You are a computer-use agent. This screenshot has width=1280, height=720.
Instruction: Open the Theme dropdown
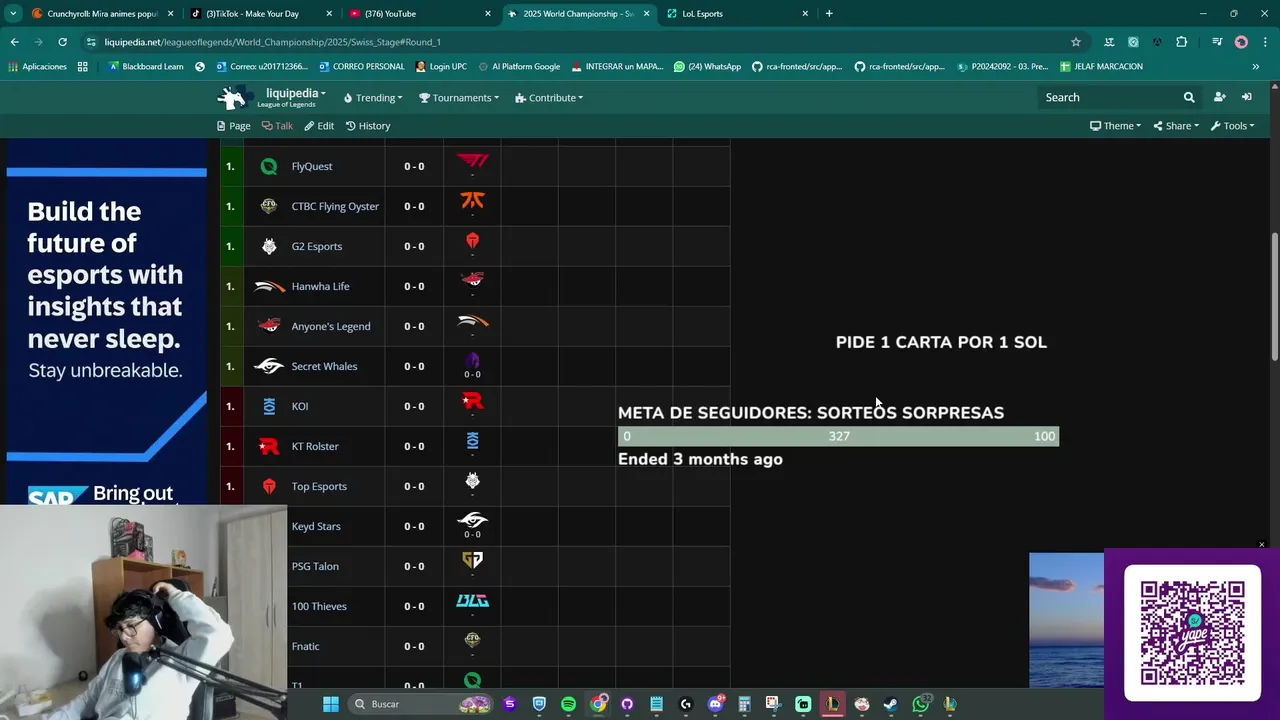[x=1115, y=126]
